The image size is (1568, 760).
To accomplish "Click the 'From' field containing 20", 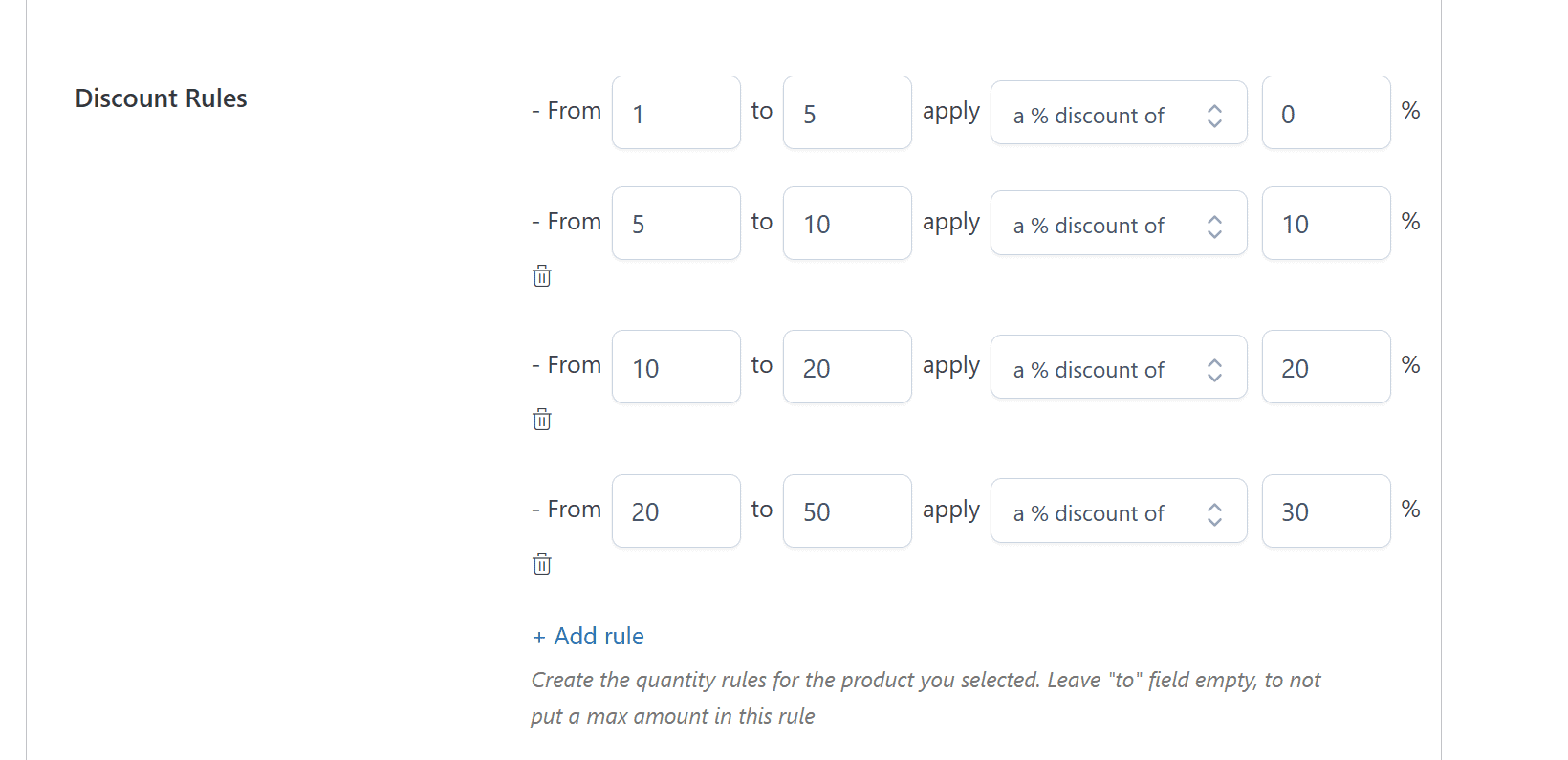I will (675, 511).
